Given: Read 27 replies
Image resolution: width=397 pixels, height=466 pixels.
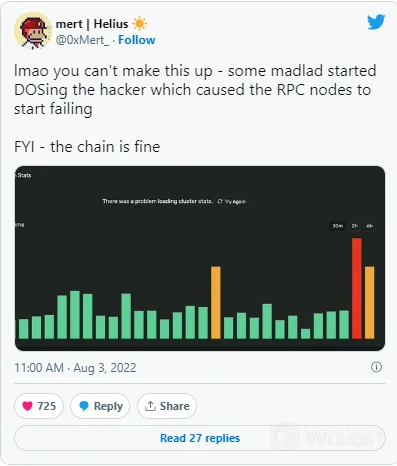Looking at the screenshot, I should [200, 438].
